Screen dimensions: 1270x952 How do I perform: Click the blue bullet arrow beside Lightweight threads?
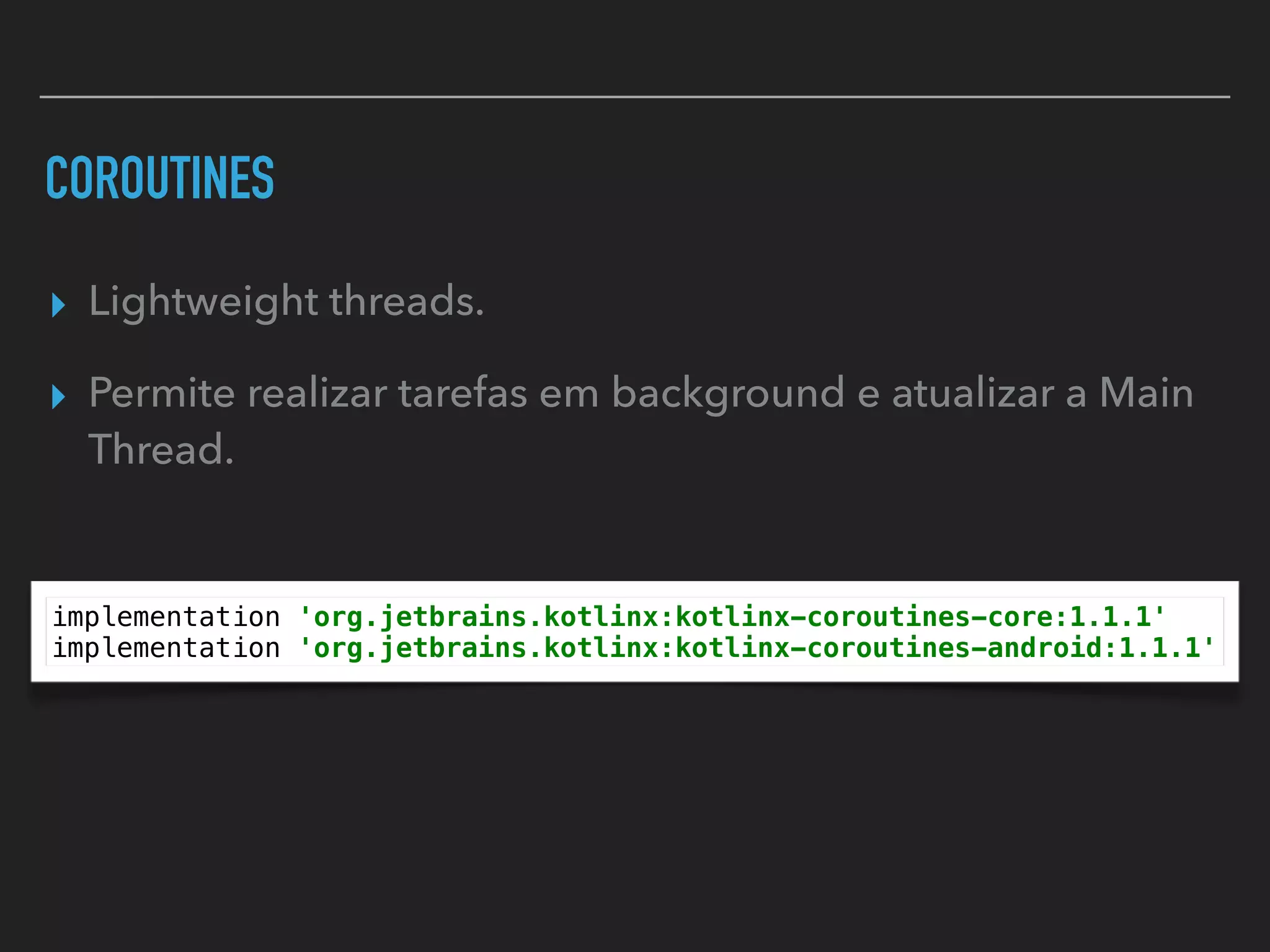point(58,305)
